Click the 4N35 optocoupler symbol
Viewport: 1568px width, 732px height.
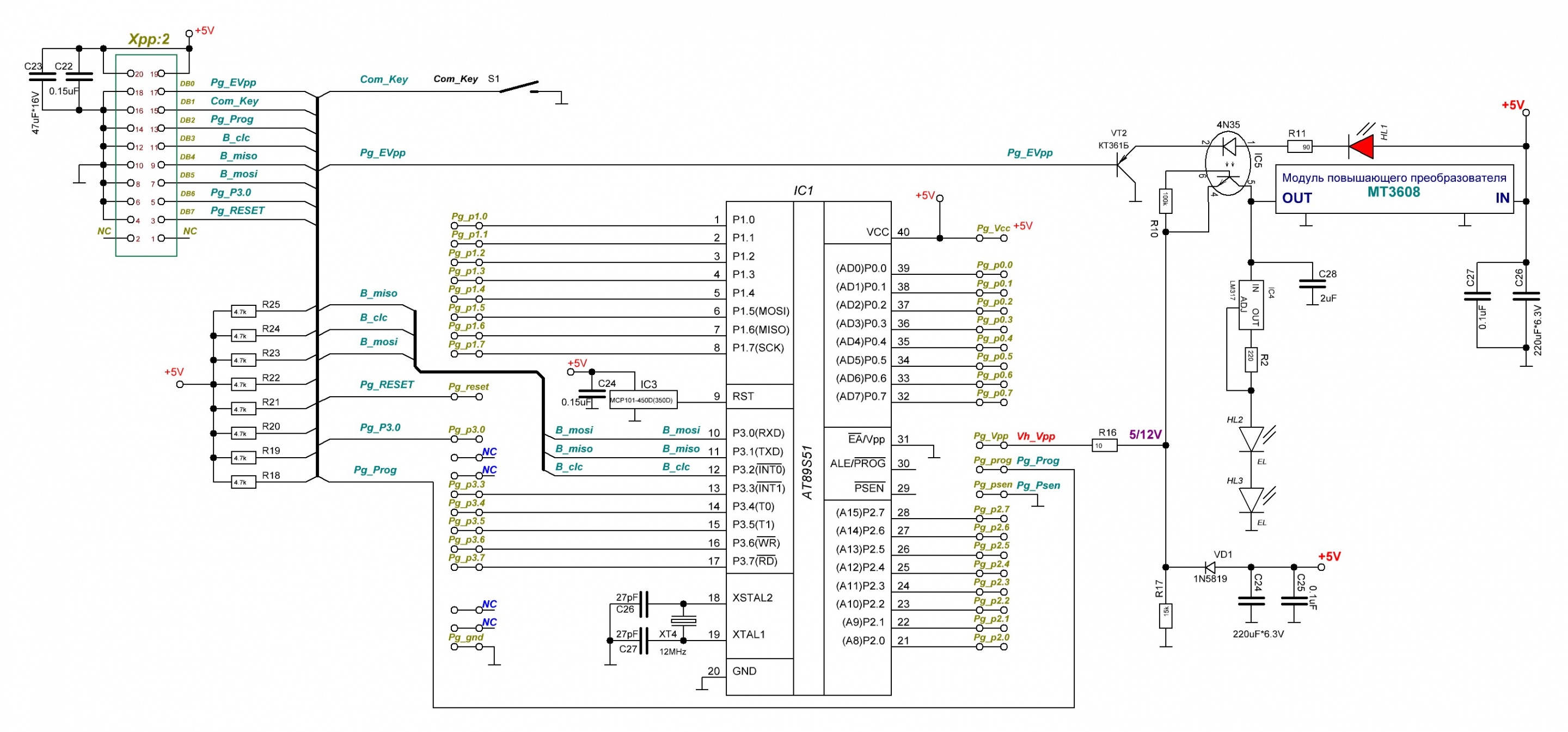click(x=1228, y=163)
